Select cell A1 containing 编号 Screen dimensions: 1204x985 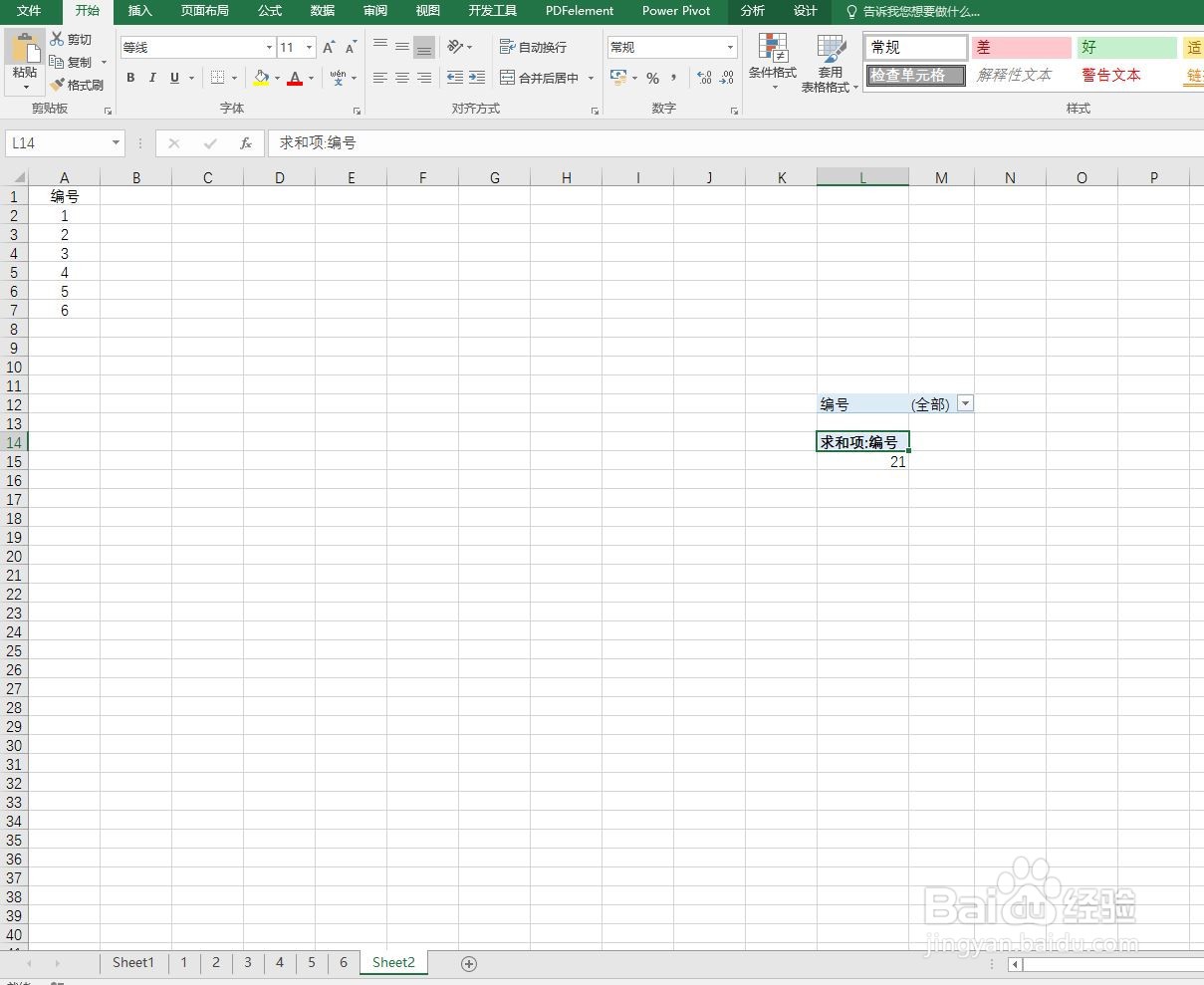click(x=65, y=197)
